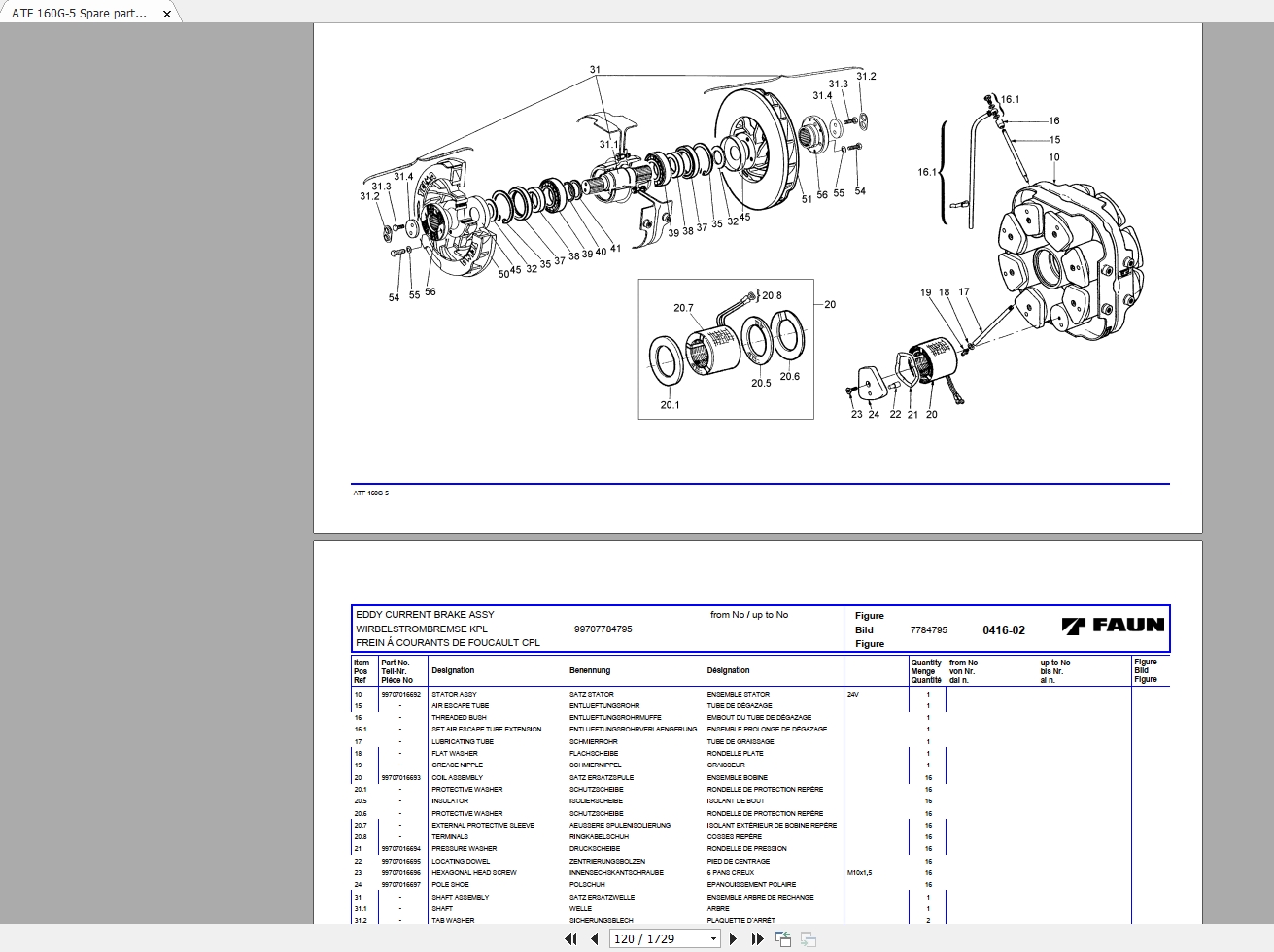Screen dimensions: 1274x952
Task: Navigate forward to the next view
Action: click(x=808, y=938)
